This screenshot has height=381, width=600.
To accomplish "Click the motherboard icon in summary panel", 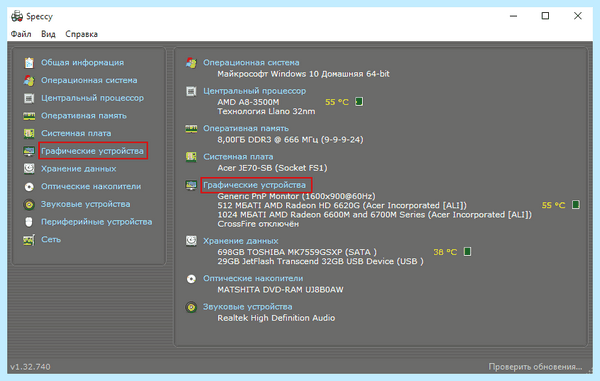I will 191,157.
